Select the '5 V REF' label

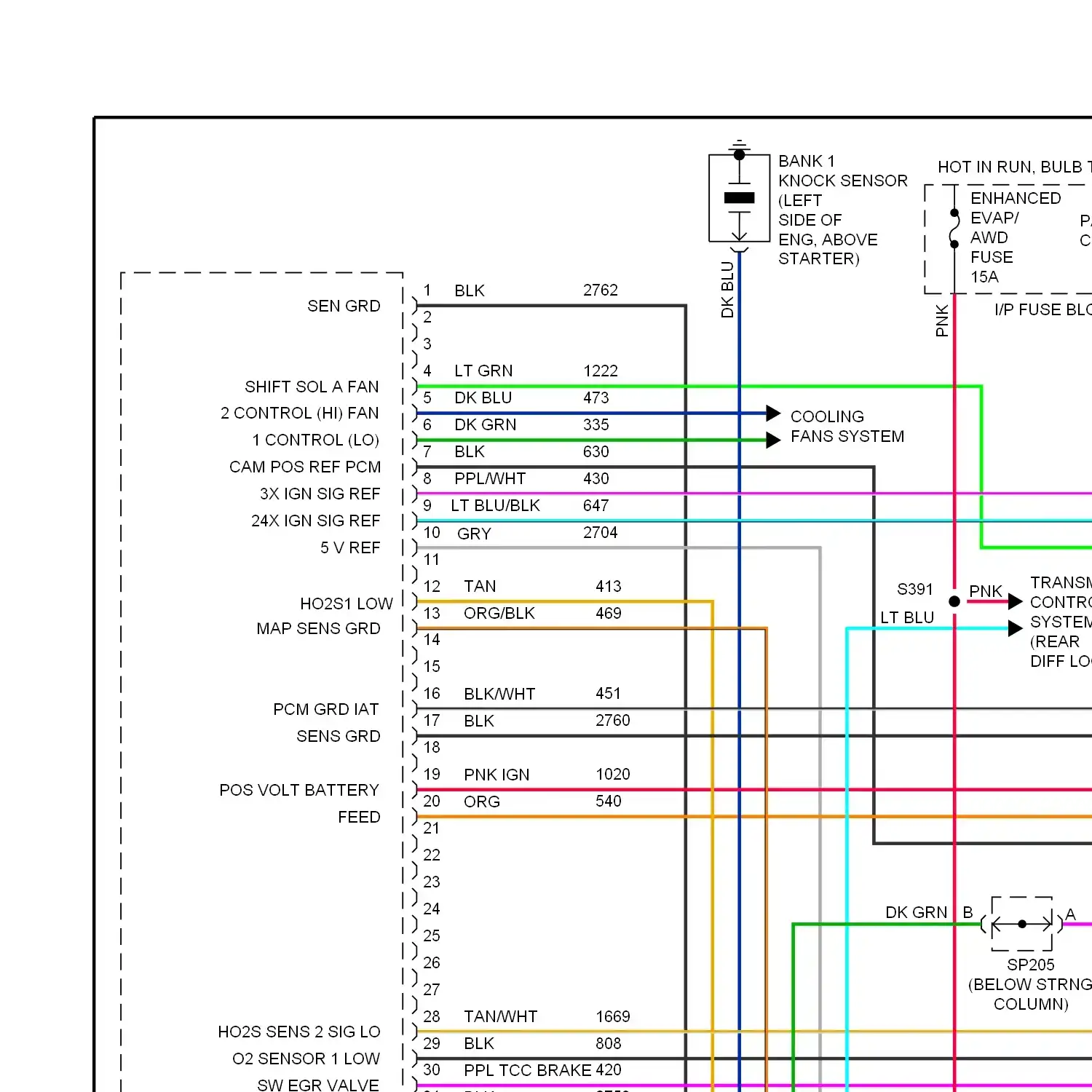click(350, 547)
